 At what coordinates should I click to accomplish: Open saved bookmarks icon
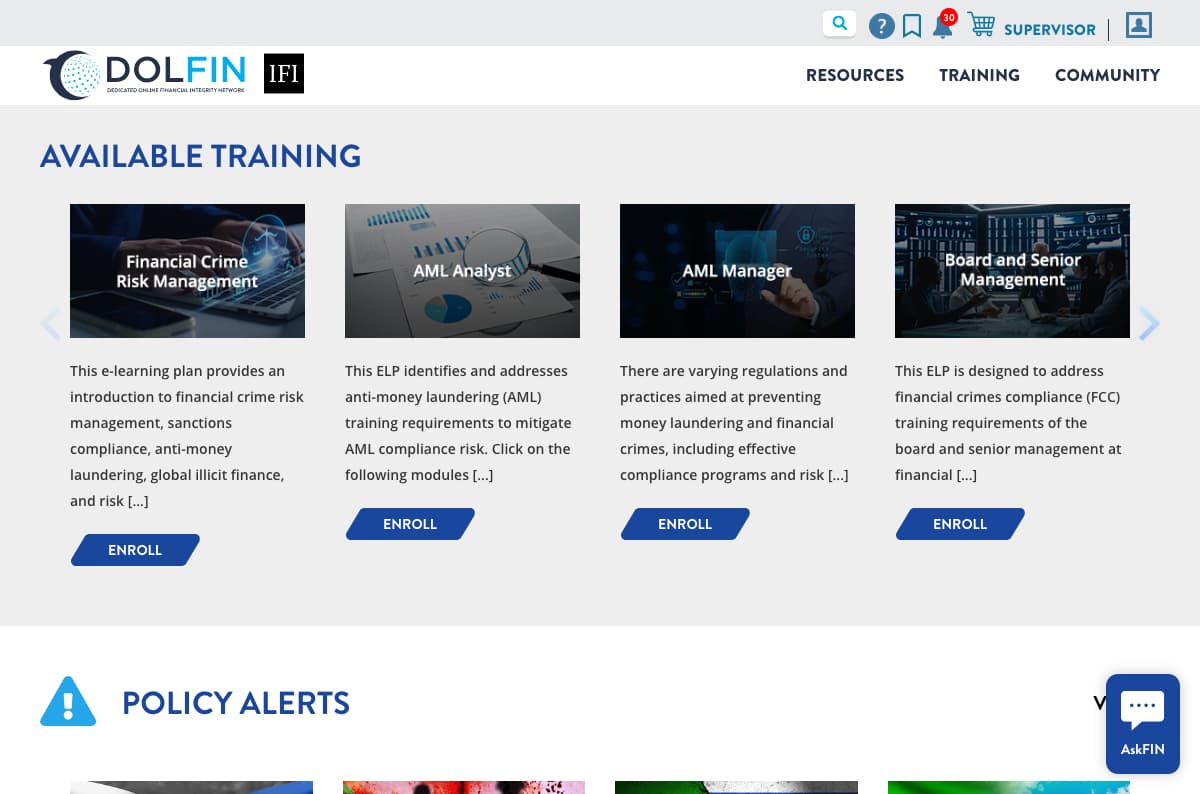point(912,26)
